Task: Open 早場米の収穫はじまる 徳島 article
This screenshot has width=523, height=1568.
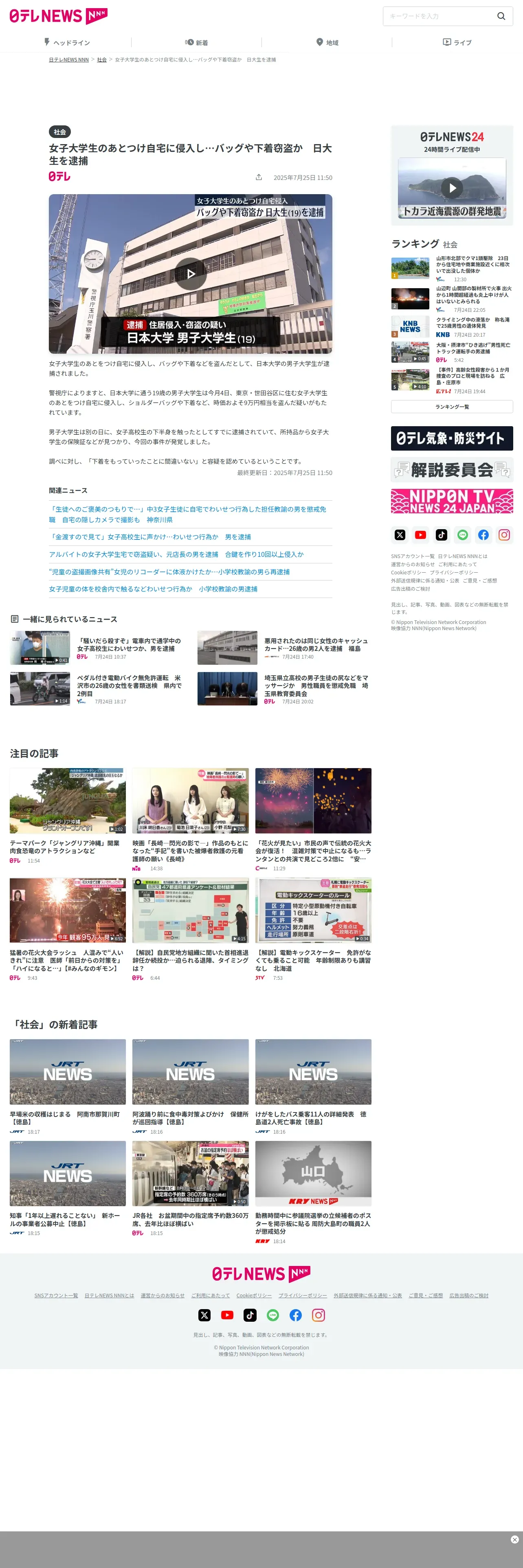Action: (68, 1117)
